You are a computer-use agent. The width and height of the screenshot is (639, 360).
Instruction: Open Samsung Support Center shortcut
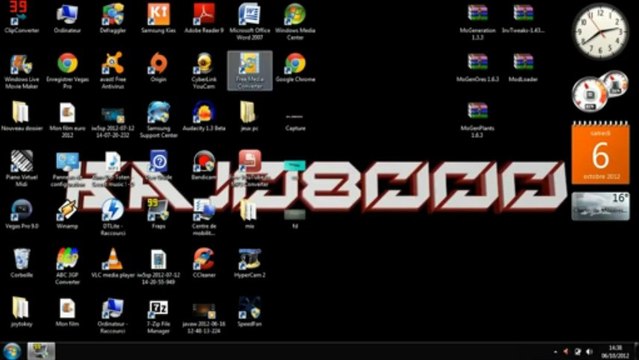(159, 119)
